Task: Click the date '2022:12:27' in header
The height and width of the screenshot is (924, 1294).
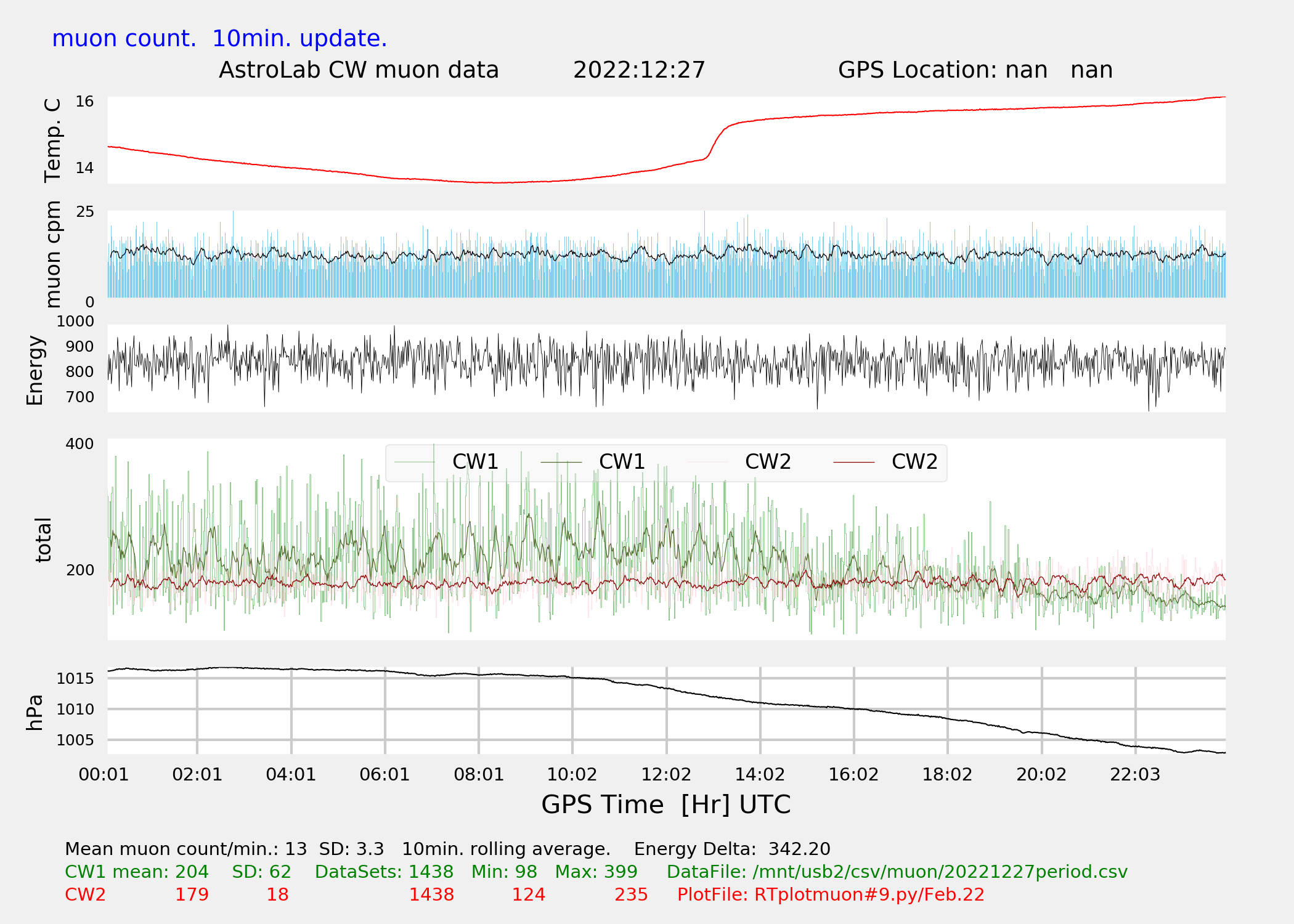Action: click(639, 70)
